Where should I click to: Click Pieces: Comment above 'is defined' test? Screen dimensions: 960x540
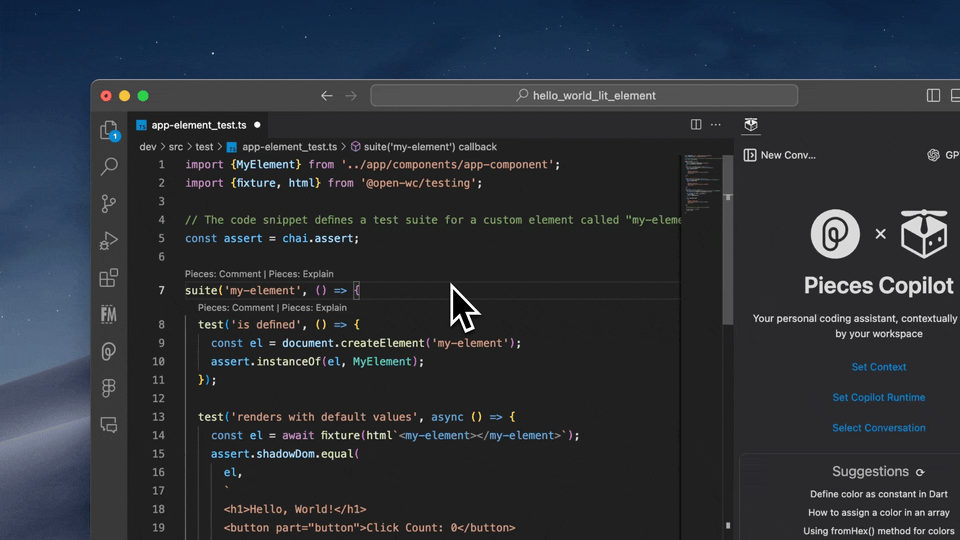236,307
